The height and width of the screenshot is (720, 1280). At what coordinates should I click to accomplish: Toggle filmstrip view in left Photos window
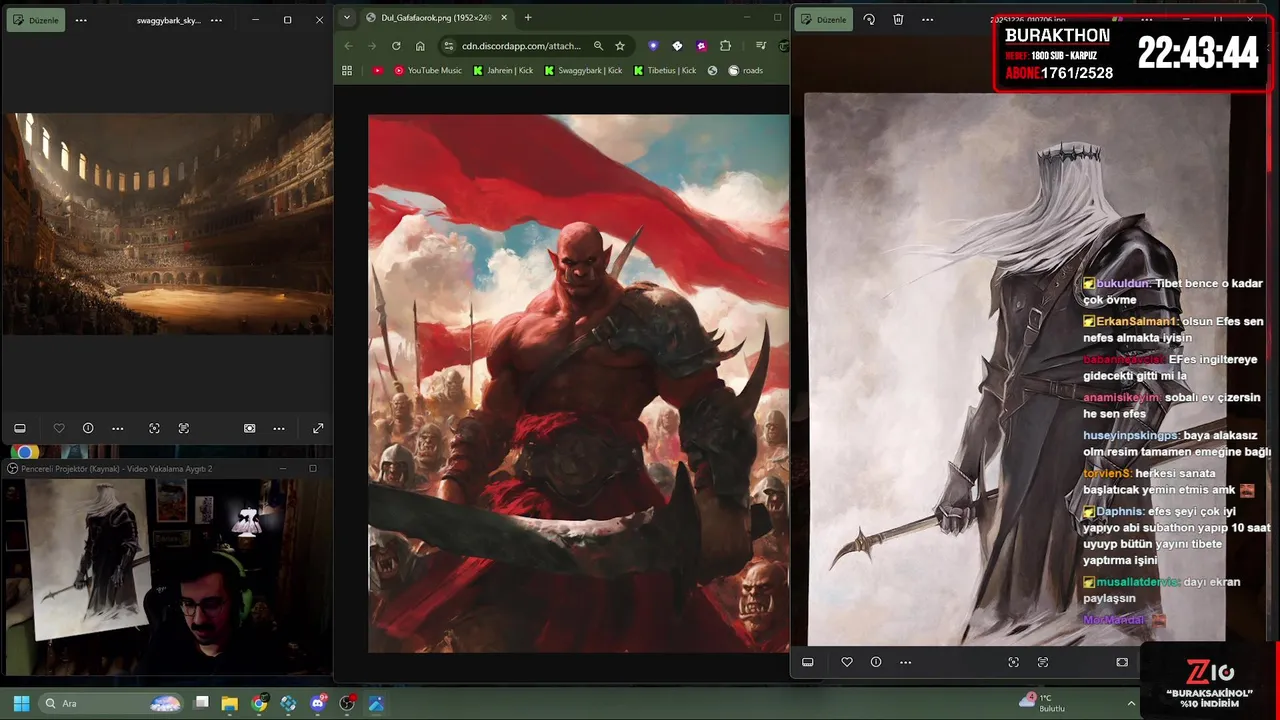(x=19, y=428)
